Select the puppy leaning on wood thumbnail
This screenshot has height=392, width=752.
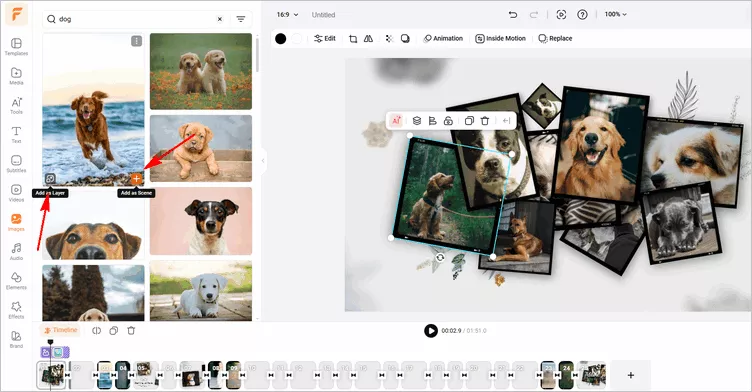point(201,148)
